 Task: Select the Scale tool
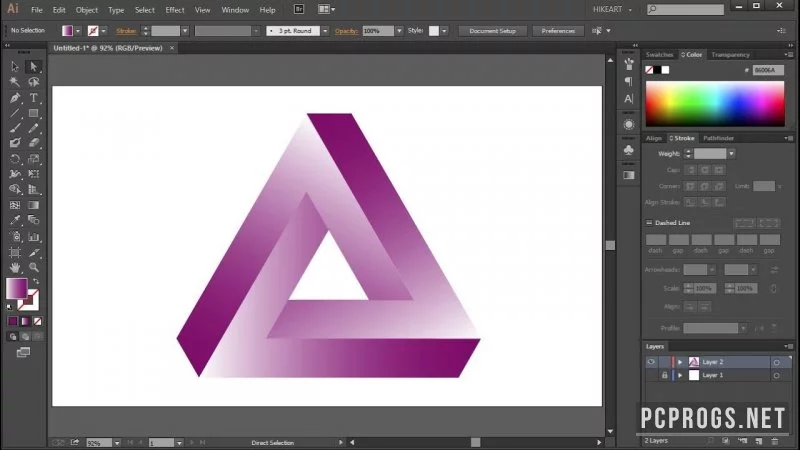click(x=34, y=159)
